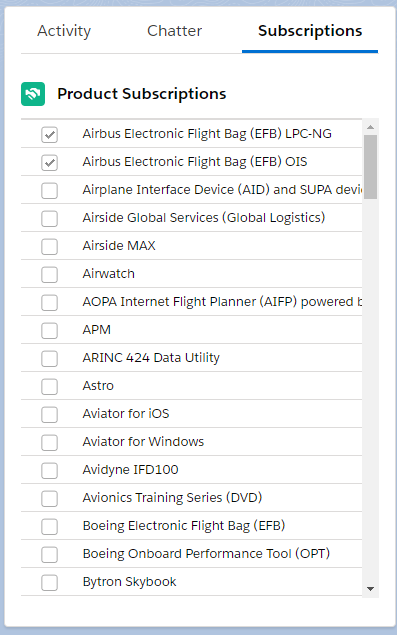
Task: Click the scrollbar down arrow
Action: (370, 589)
